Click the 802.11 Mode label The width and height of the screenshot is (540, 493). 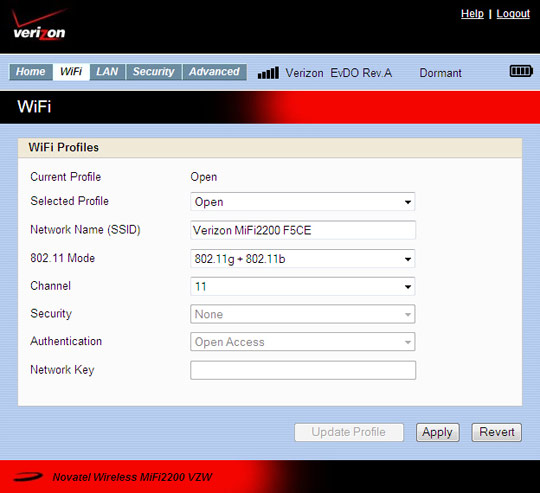click(x=62, y=258)
